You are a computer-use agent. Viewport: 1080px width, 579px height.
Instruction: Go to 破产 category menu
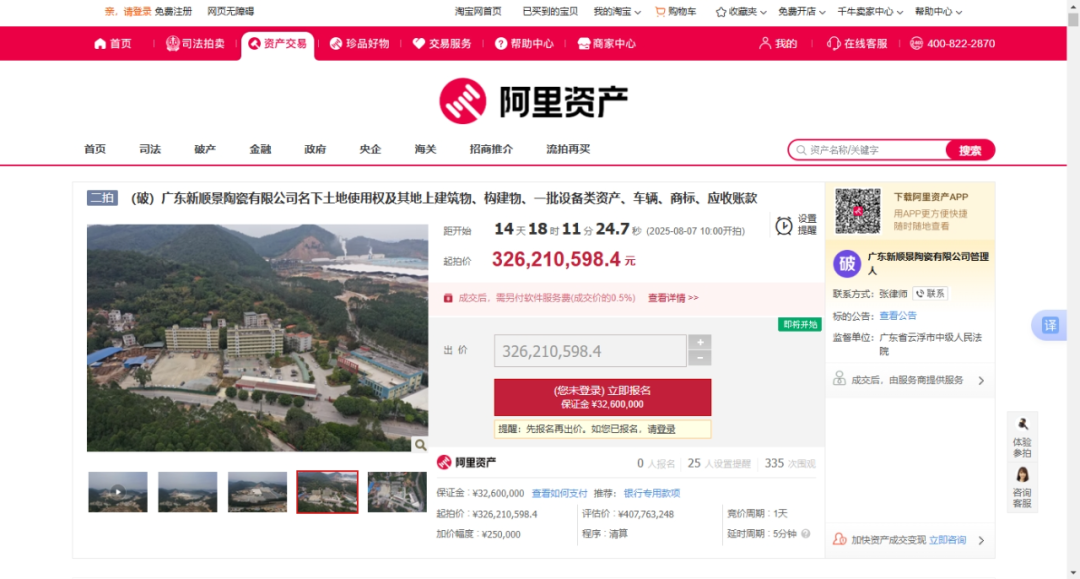pos(205,149)
